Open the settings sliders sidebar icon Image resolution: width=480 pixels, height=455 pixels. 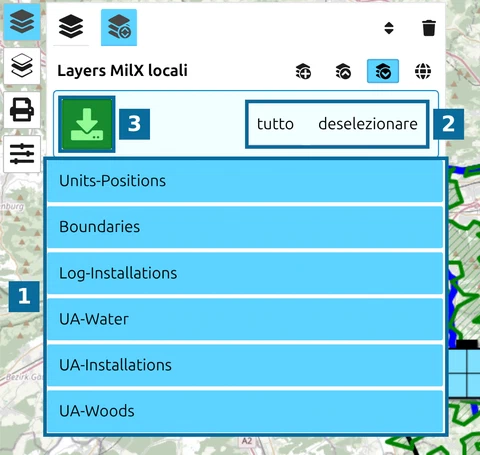22,154
